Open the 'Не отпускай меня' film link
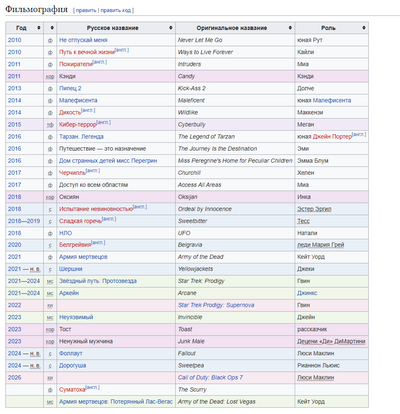 point(83,40)
